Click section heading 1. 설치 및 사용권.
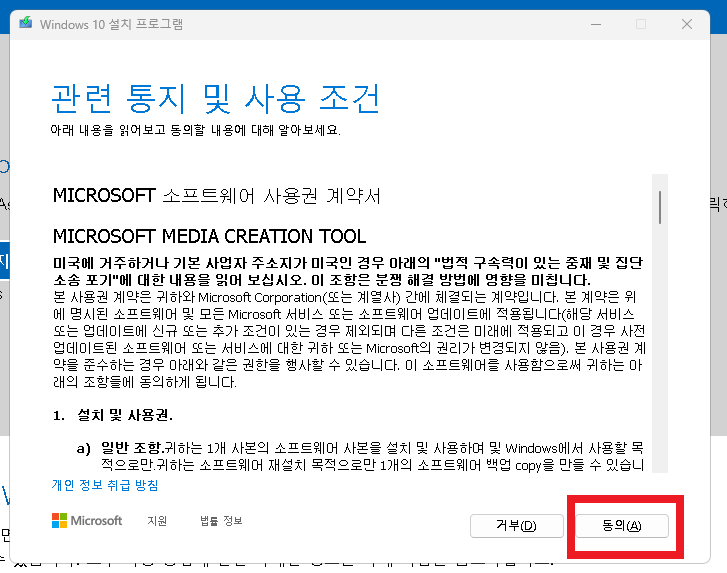Screen dimensions: 727x573 coord(113,415)
